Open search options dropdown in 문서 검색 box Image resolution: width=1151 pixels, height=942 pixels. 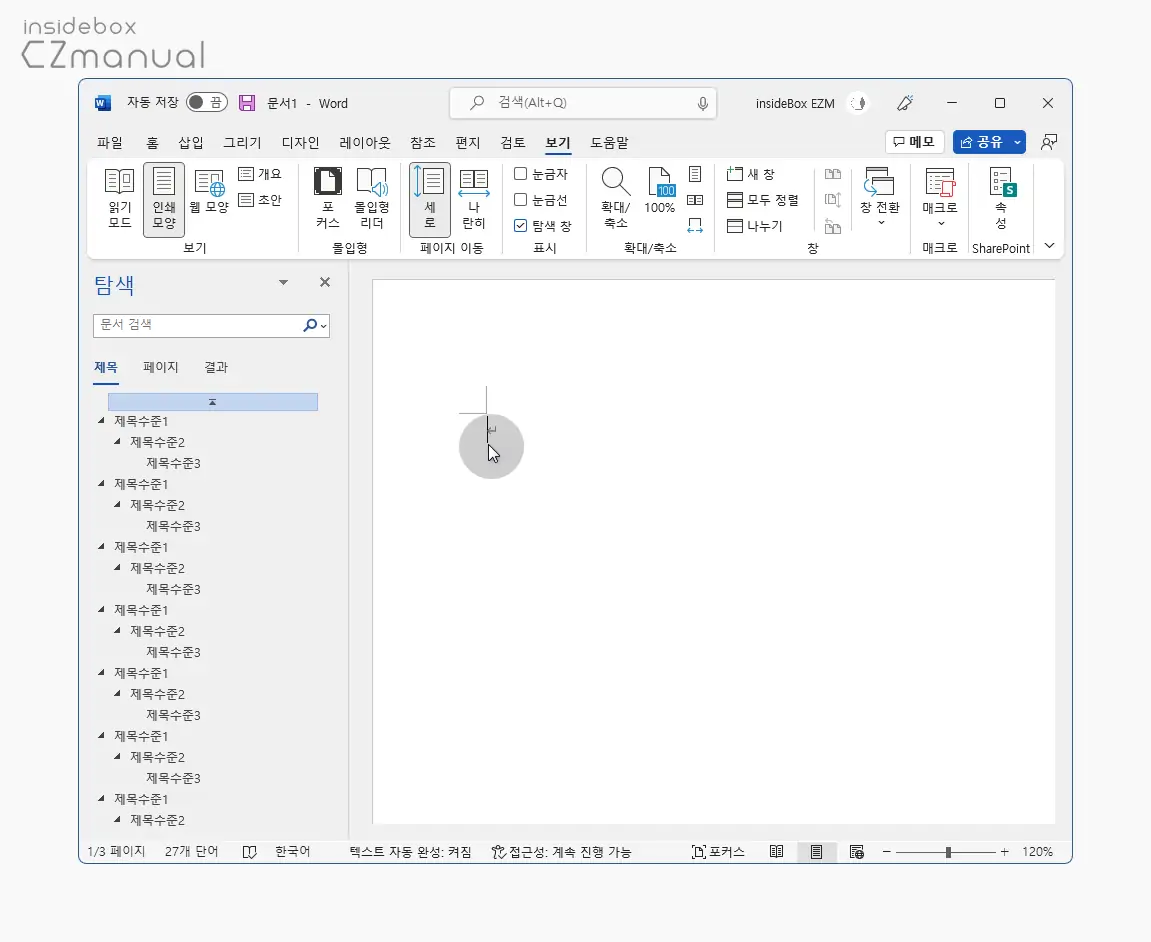pos(323,325)
